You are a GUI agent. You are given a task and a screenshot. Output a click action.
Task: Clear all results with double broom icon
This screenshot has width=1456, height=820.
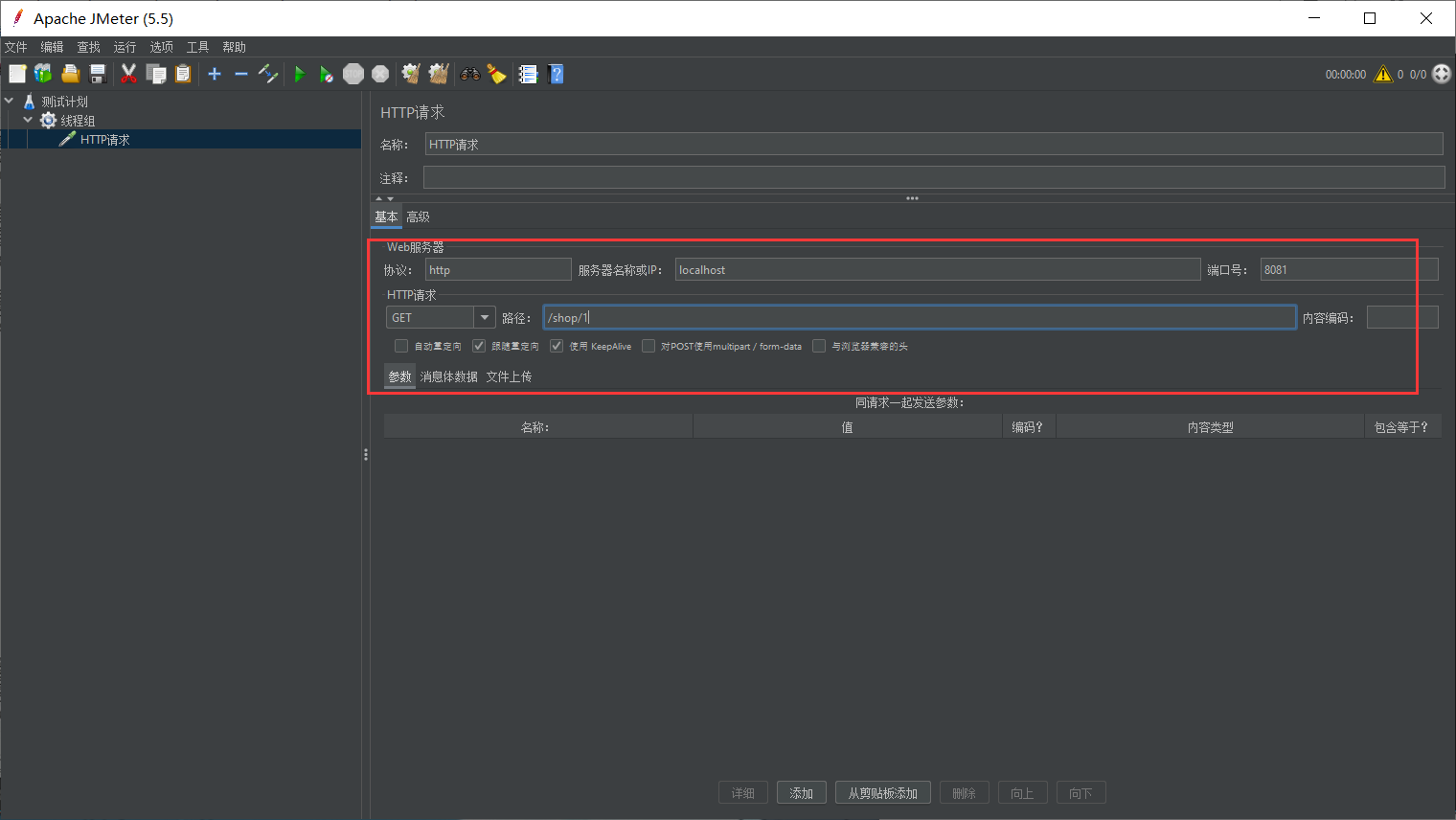tap(439, 74)
